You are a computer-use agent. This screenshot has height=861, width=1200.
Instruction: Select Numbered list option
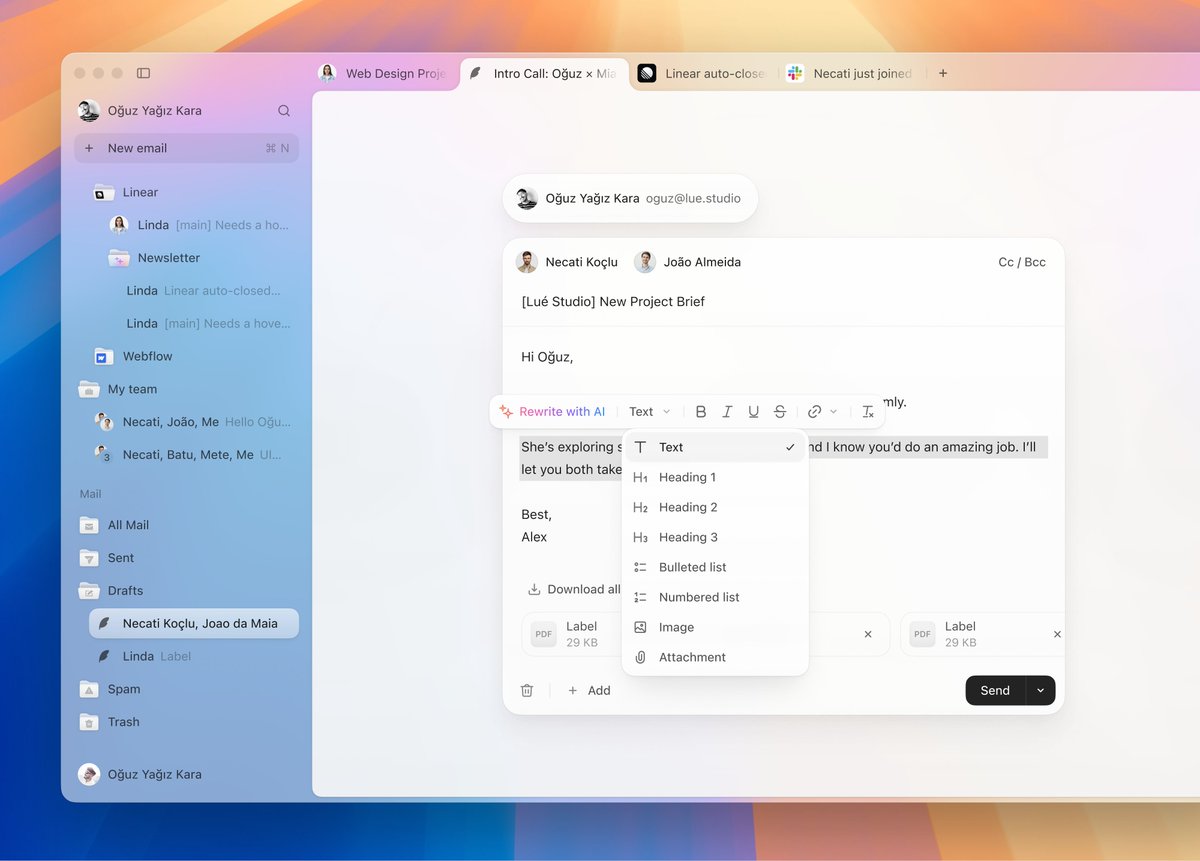[715, 597]
